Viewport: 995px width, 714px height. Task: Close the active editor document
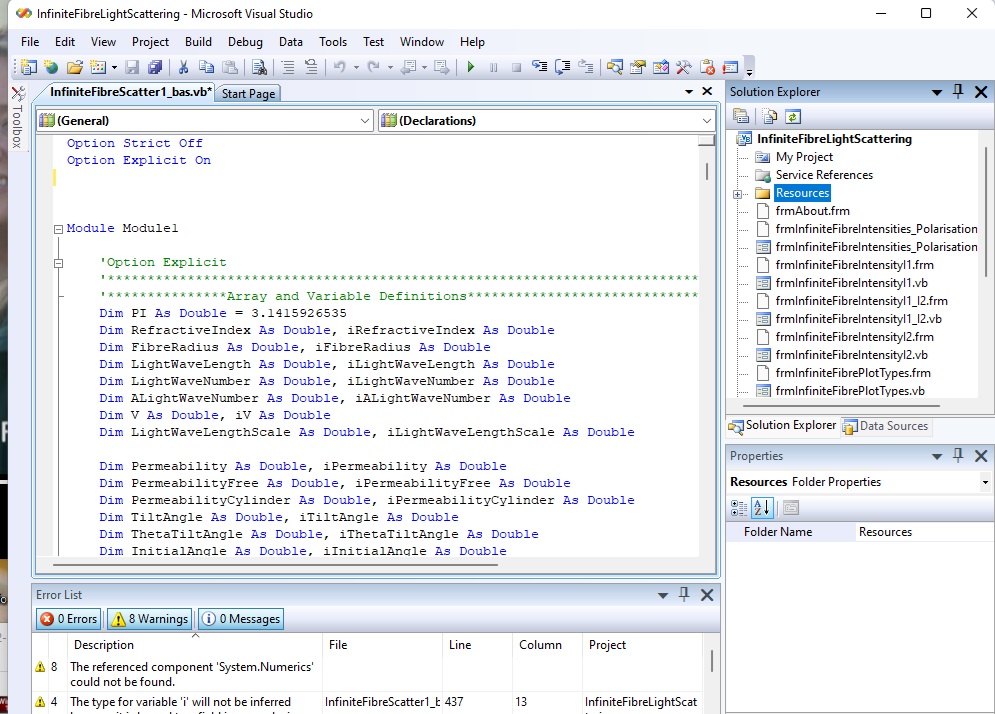tap(708, 91)
